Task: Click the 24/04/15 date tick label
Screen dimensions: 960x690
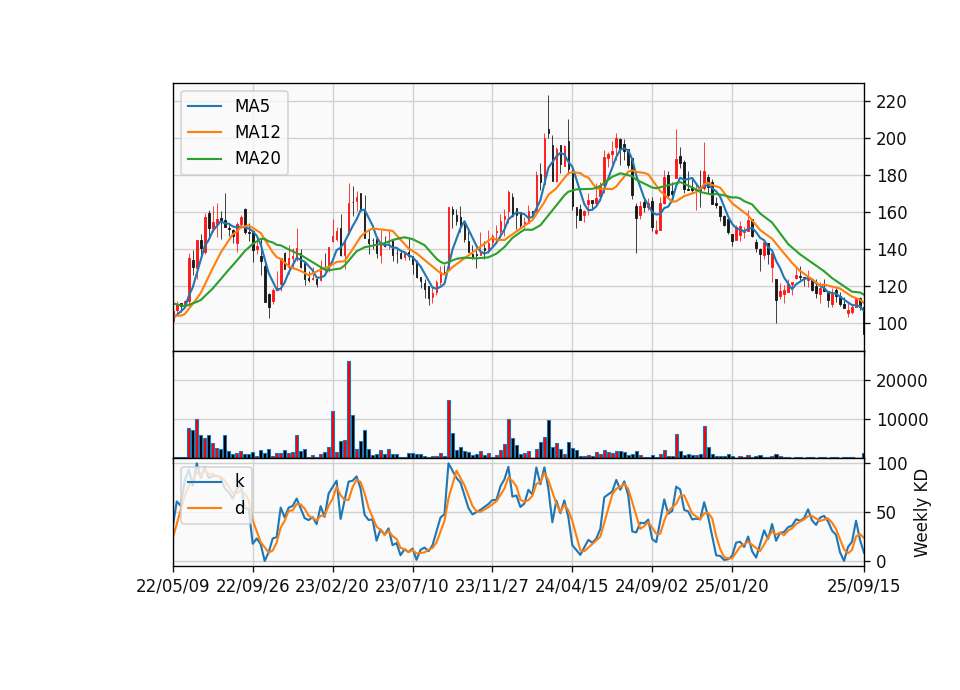Action: 572,586
